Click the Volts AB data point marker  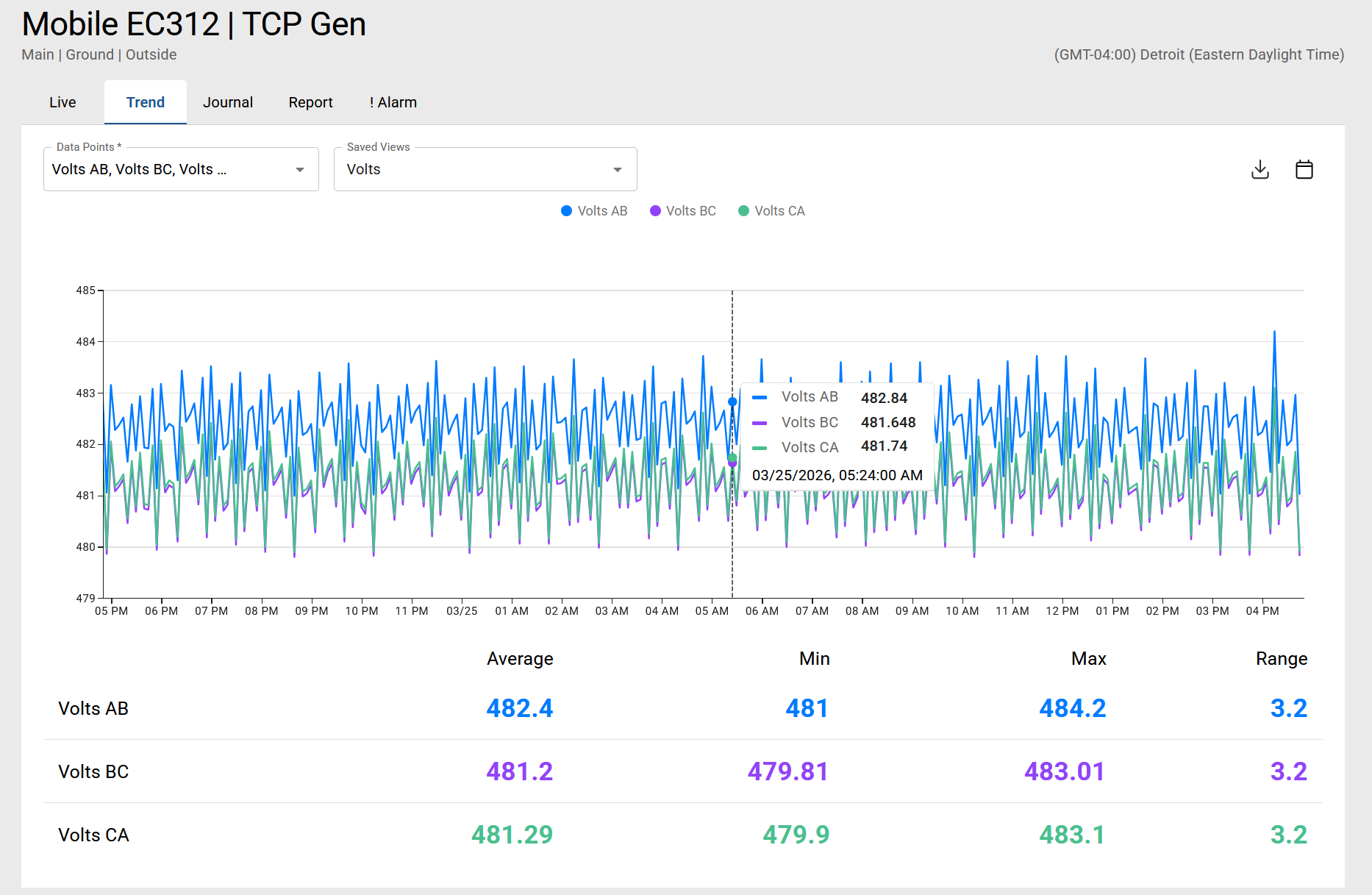[x=732, y=402]
